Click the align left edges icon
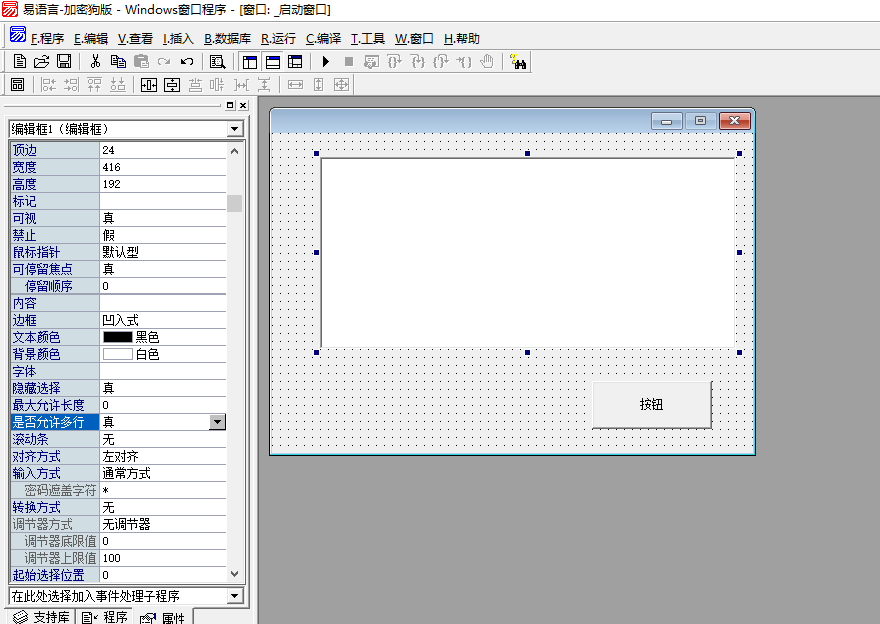The image size is (880, 624). pyautogui.click(x=48, y=85)
